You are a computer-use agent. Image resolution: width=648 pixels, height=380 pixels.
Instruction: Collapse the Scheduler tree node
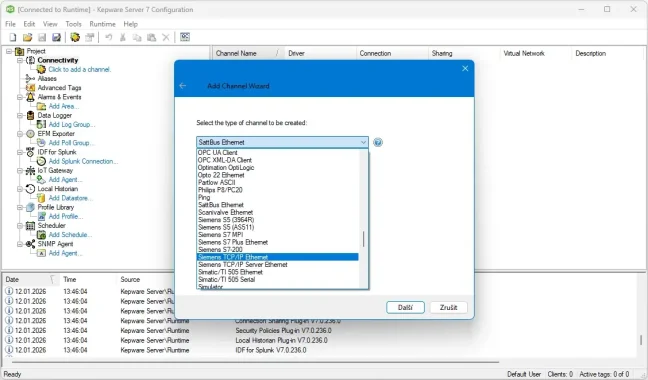pos(20,226)
